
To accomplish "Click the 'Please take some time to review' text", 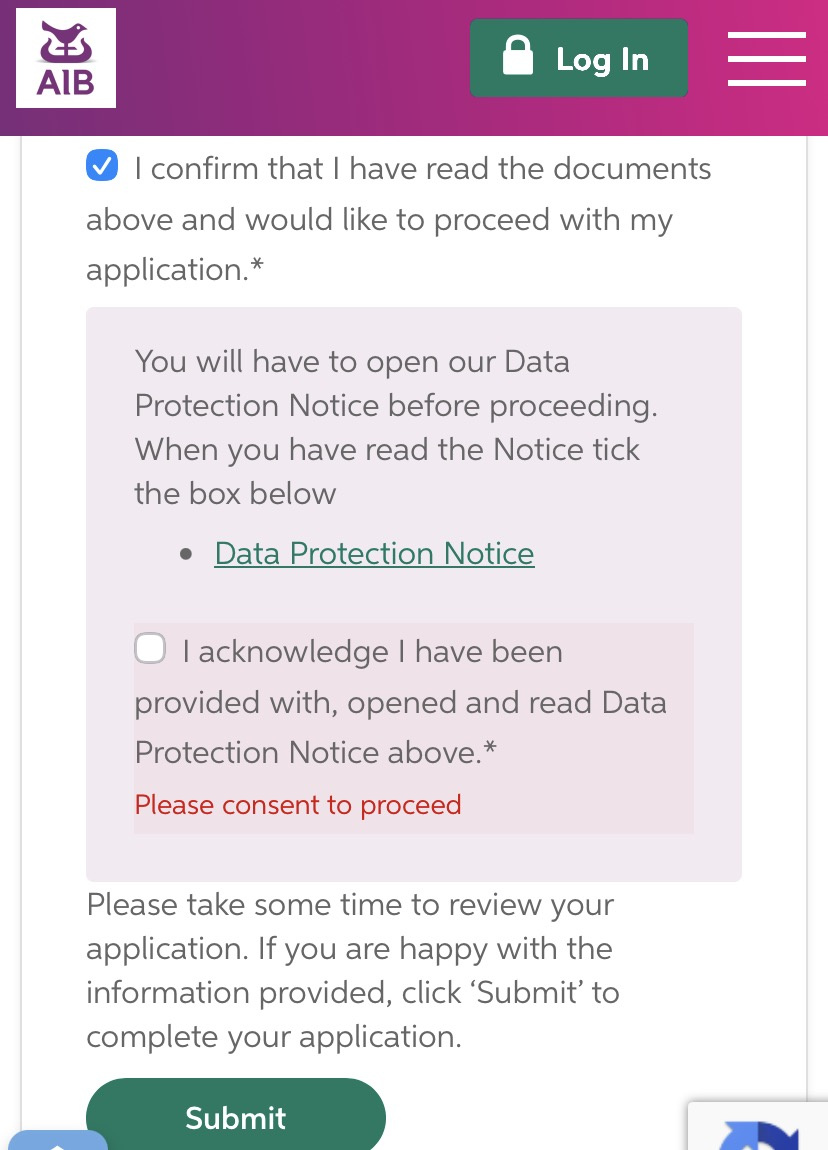I will coord(350,904).
